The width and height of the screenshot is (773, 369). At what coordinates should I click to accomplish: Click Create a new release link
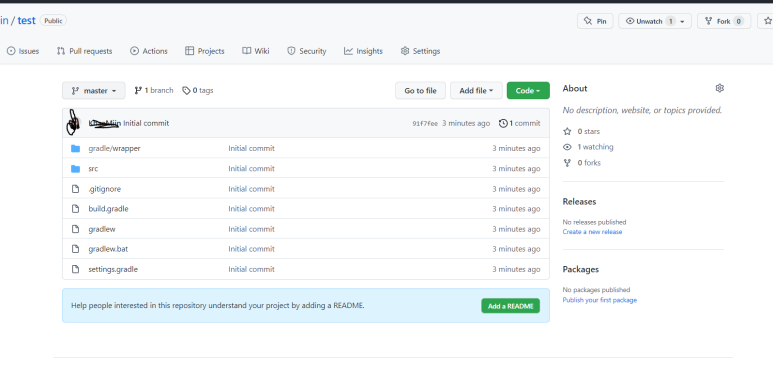(593, 232)
